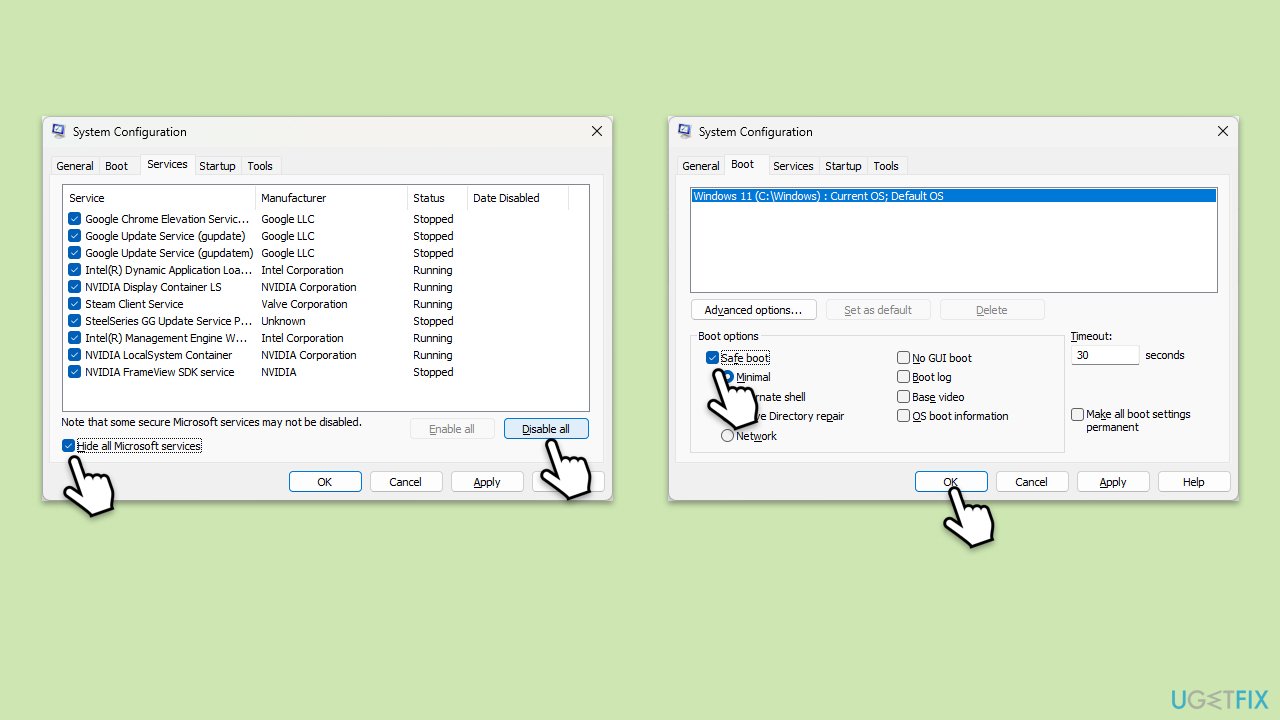
Task: Open General tab in left window
Action: point(75,166)
